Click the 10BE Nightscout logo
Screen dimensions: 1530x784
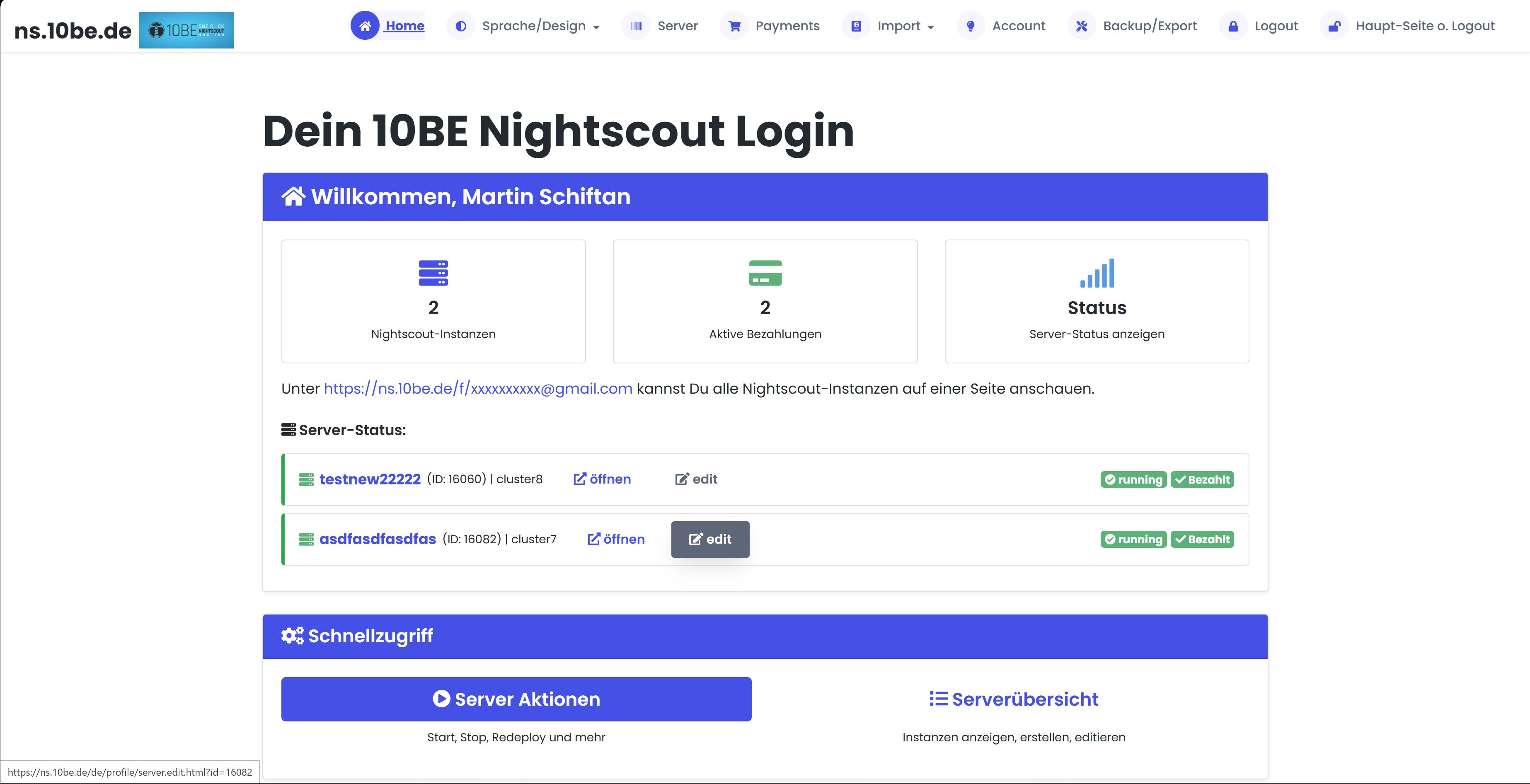click(x=186, y=30)
